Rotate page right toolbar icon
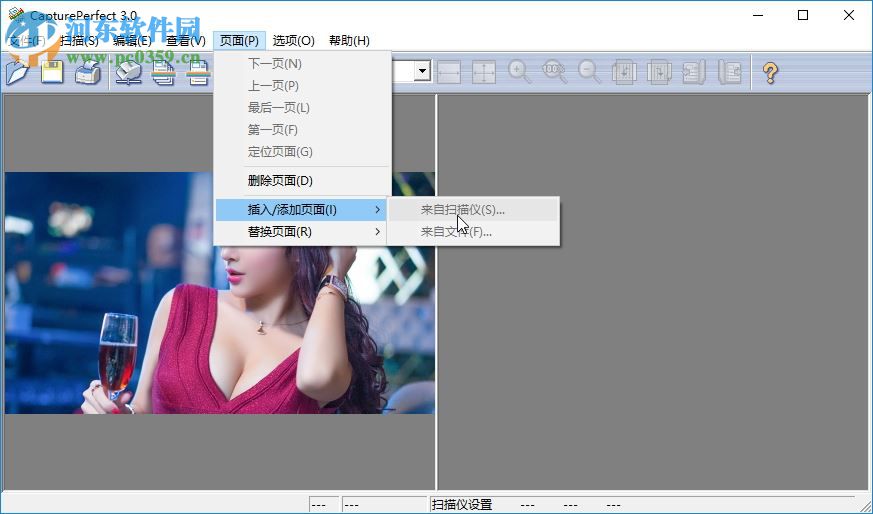 [659, 72]
